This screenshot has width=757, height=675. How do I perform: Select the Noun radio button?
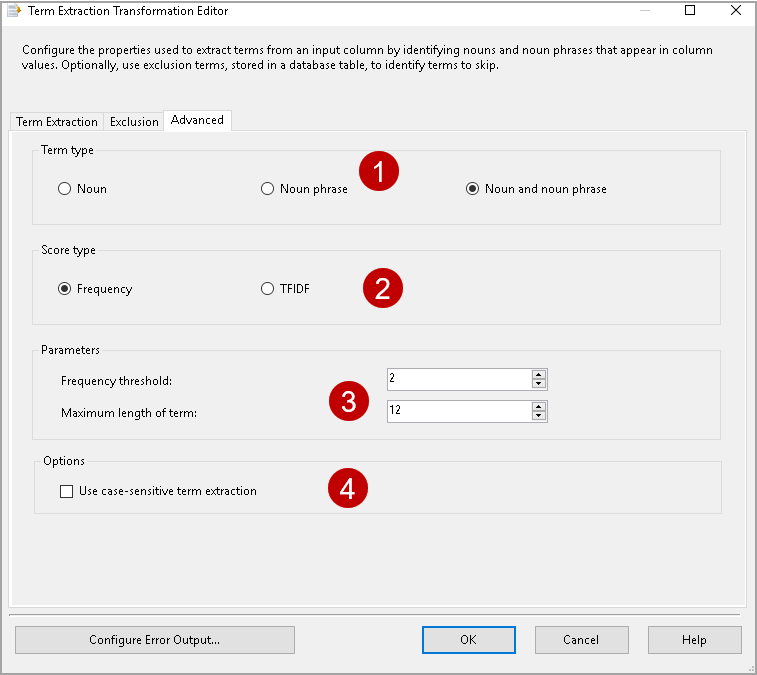pos(65,188)
